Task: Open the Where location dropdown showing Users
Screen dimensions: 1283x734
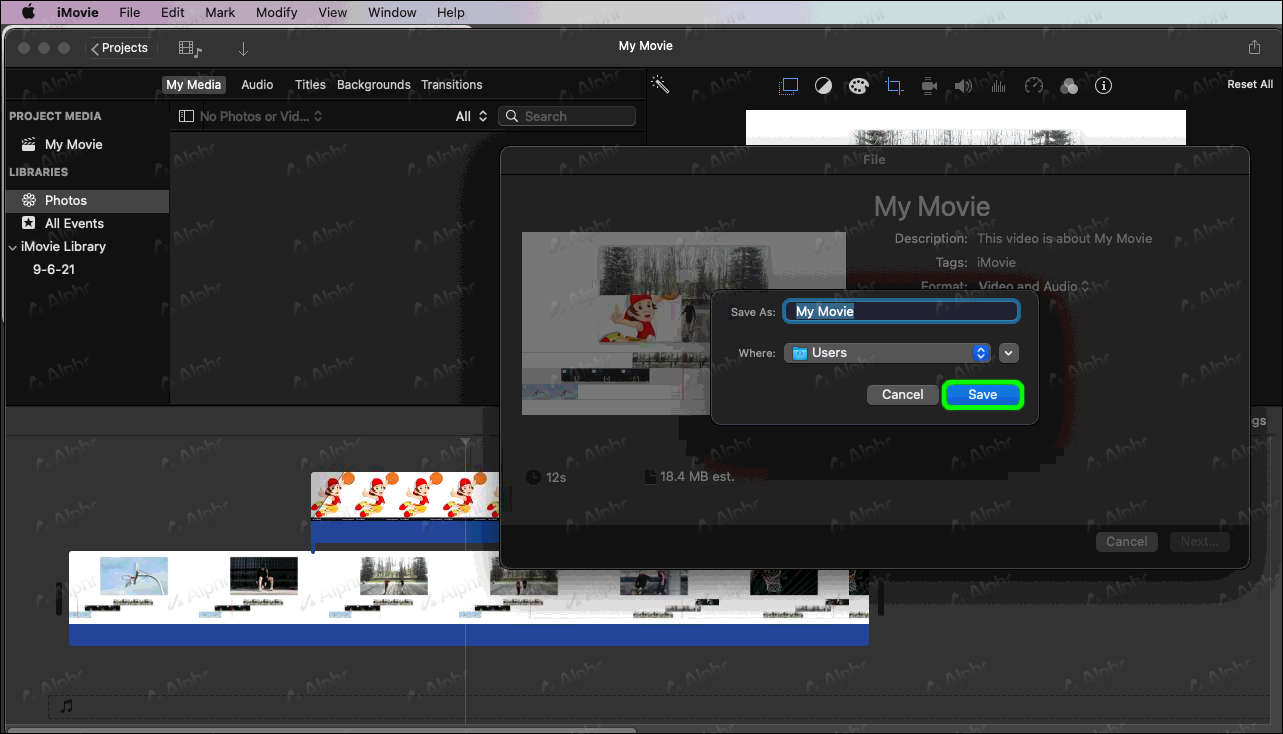Action: point(887,352)
